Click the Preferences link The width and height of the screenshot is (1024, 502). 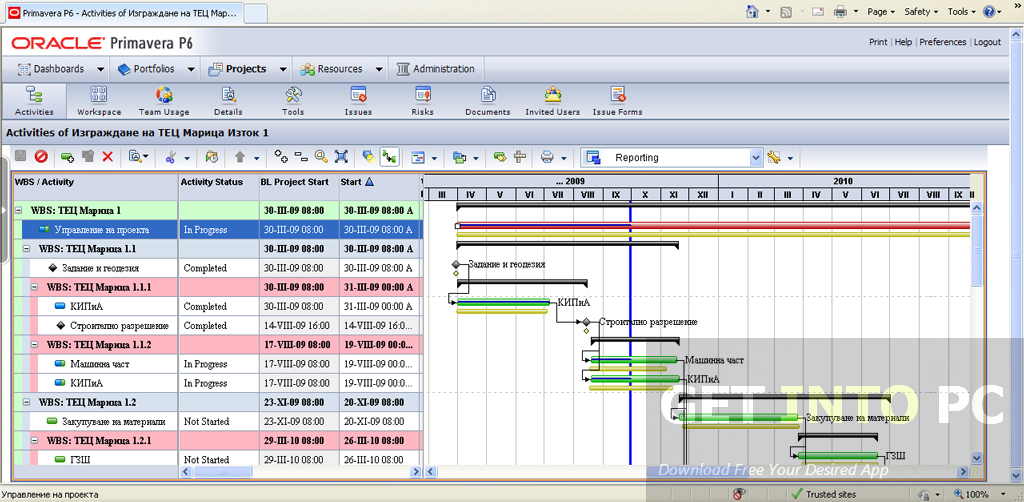(942, 42)
